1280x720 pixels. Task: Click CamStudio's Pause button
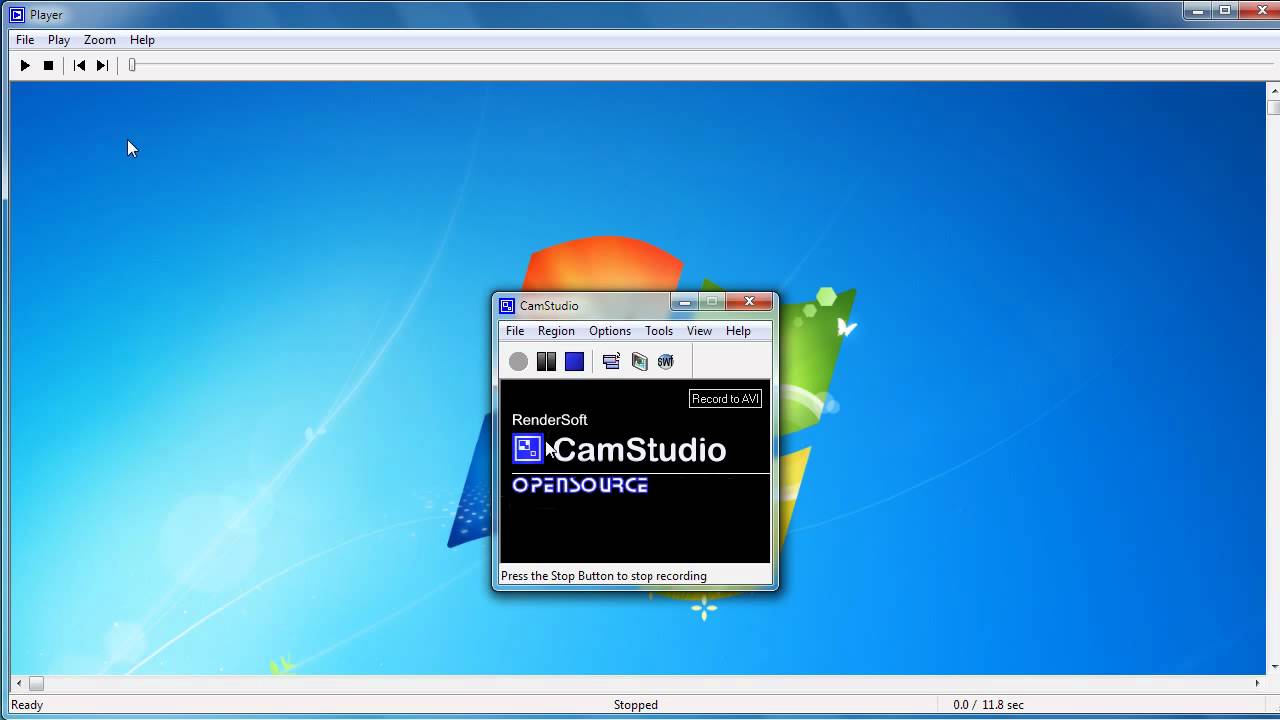tap(546, 362)
